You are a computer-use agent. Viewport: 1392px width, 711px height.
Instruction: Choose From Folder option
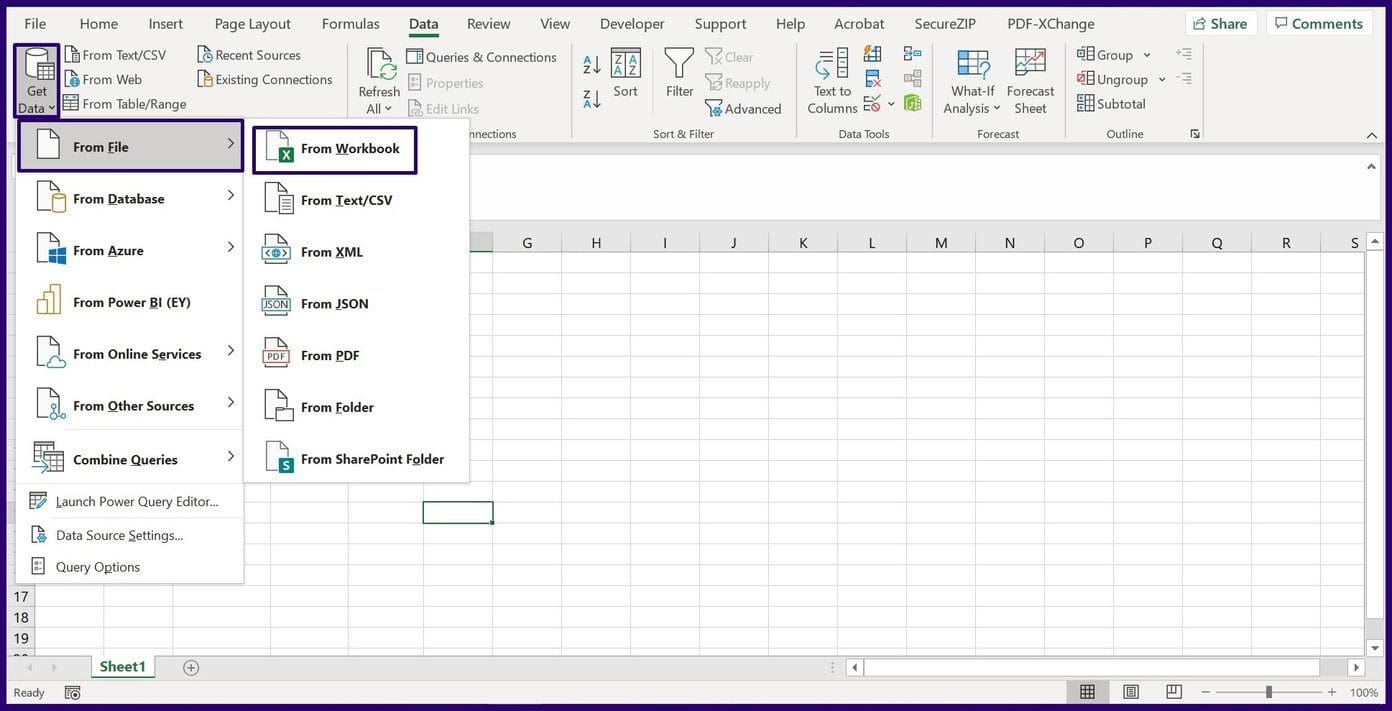357,407
